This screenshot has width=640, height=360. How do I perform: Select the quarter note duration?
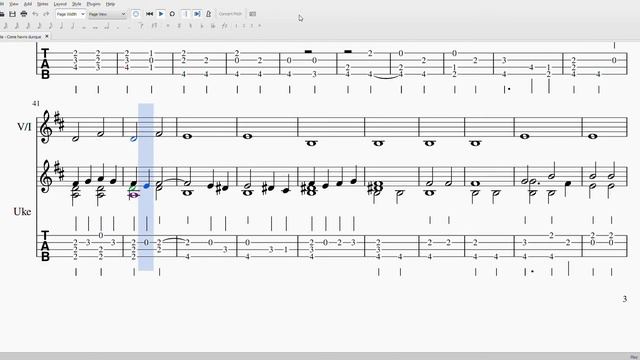61,26
